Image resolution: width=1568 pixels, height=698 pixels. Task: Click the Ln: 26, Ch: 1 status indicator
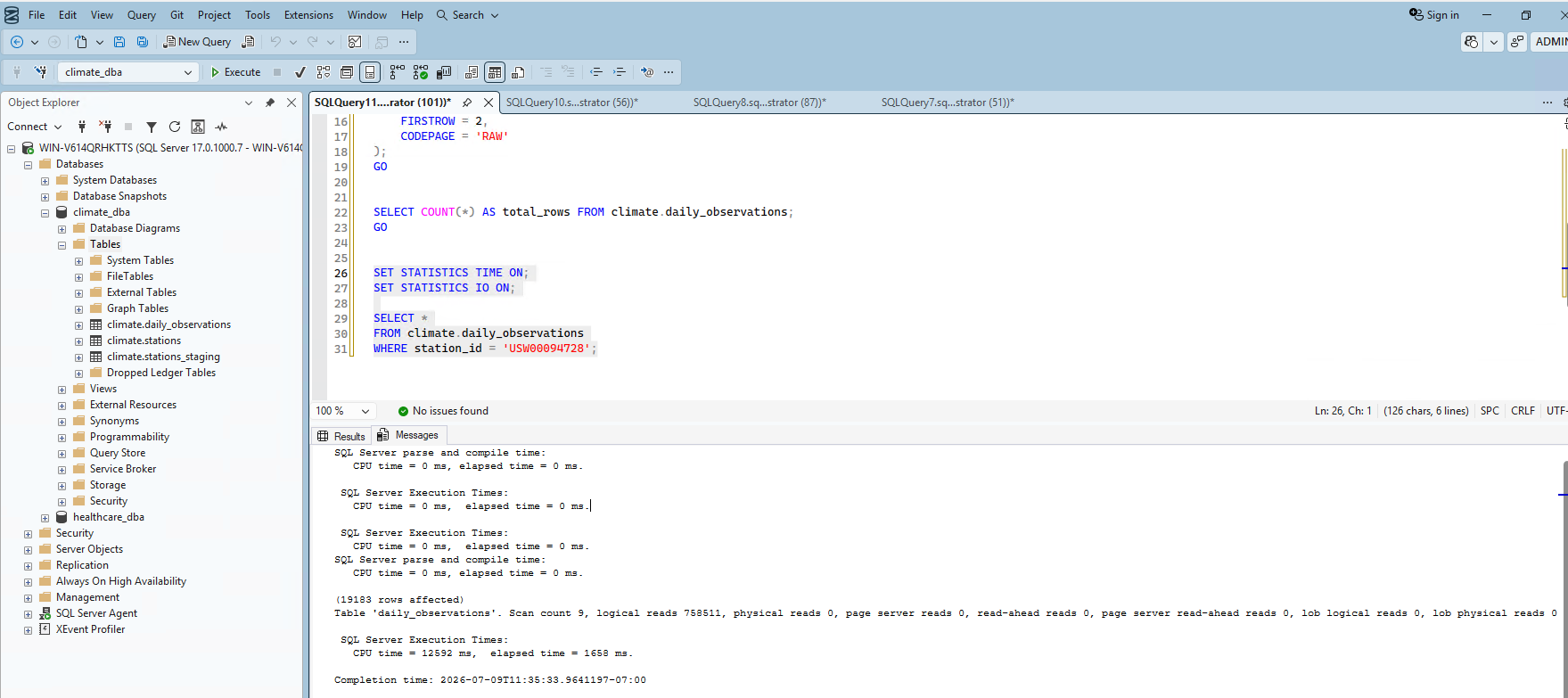tap(1342, 411)
